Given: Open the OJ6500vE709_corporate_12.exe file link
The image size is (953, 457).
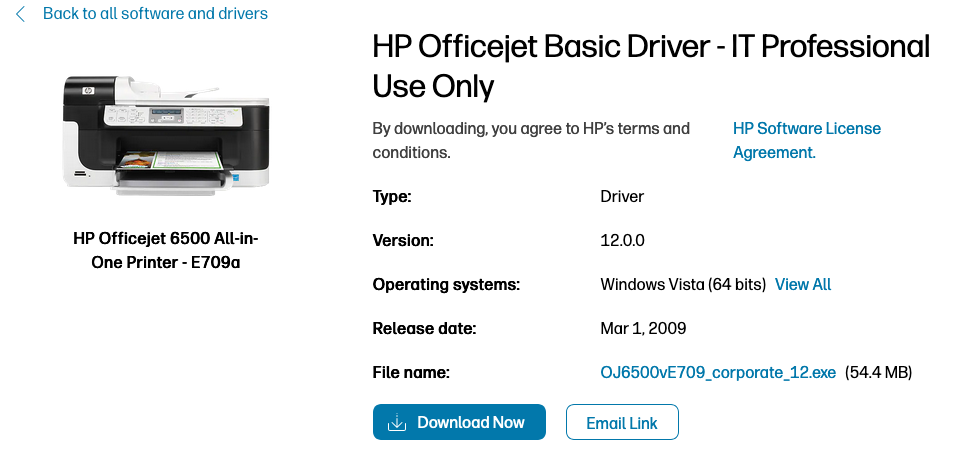Looking at the screenshot, I should click(x=717, y=373).
